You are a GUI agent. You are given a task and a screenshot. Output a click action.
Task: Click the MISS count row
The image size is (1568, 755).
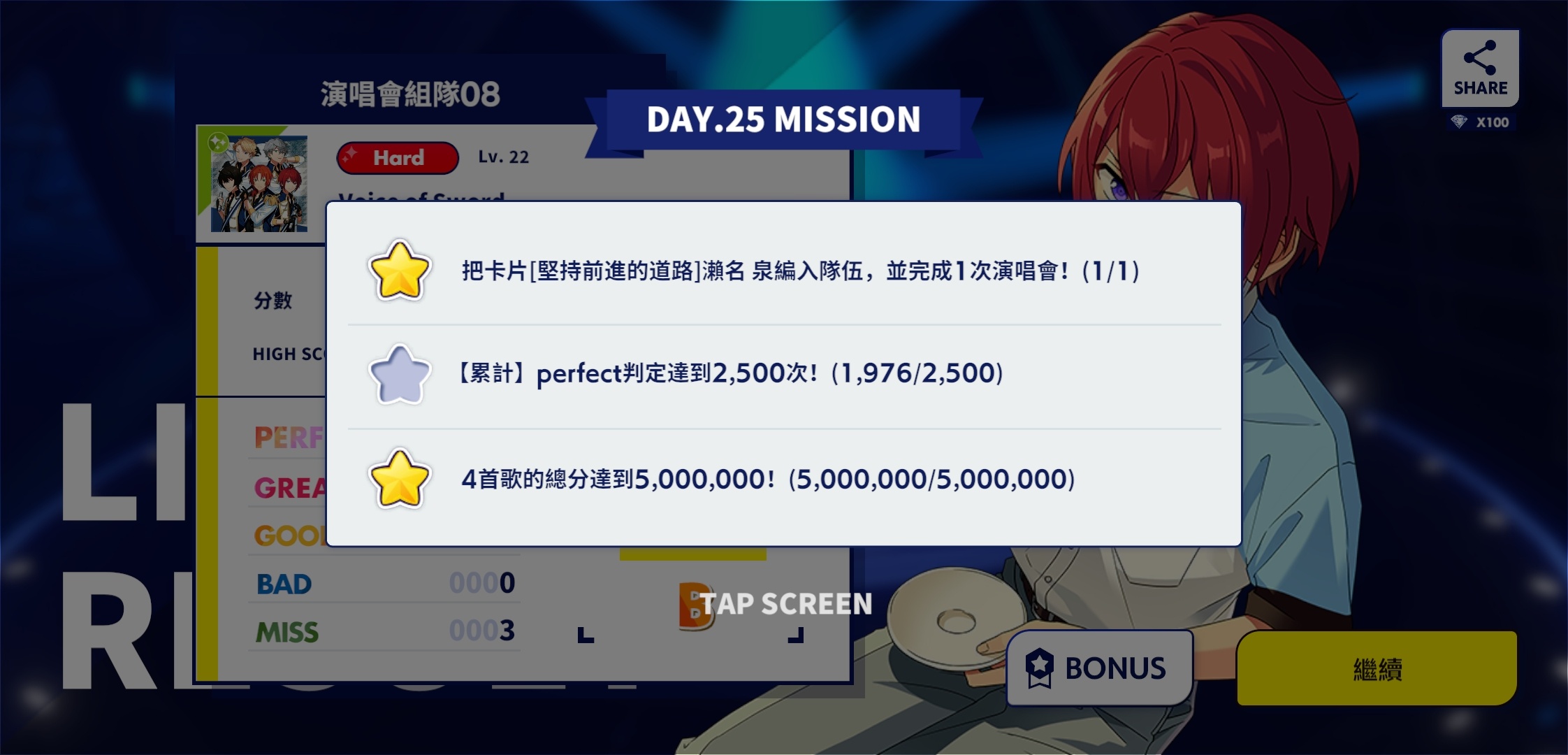click(x=384, y=631)
